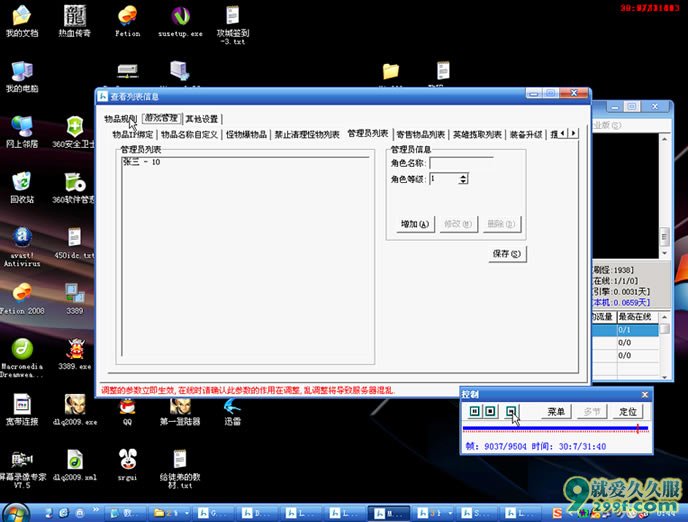Open the Windows Start button
Image resolution: width=688 pixels, height=522 pixels.
pos(16,513)
